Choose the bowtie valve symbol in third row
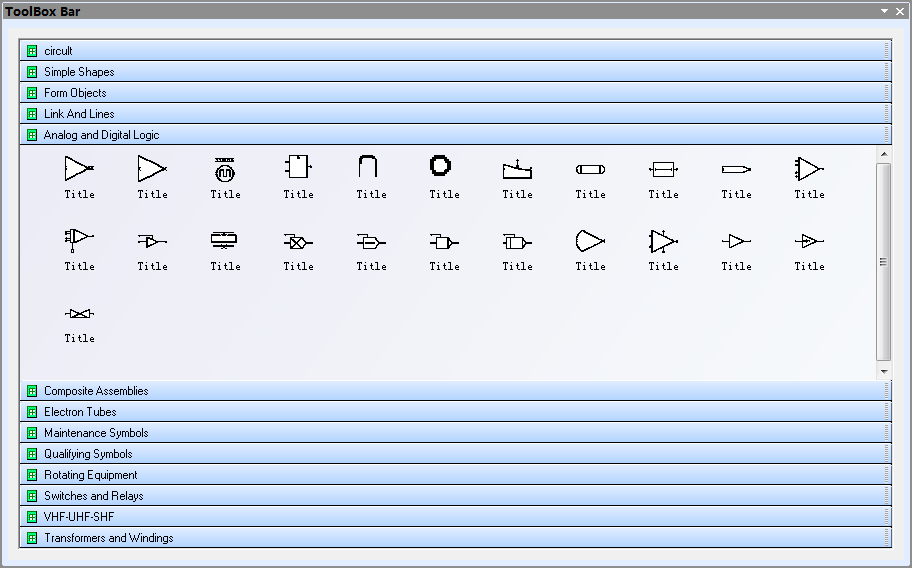912x568 pixels. (x=79, y=314)
